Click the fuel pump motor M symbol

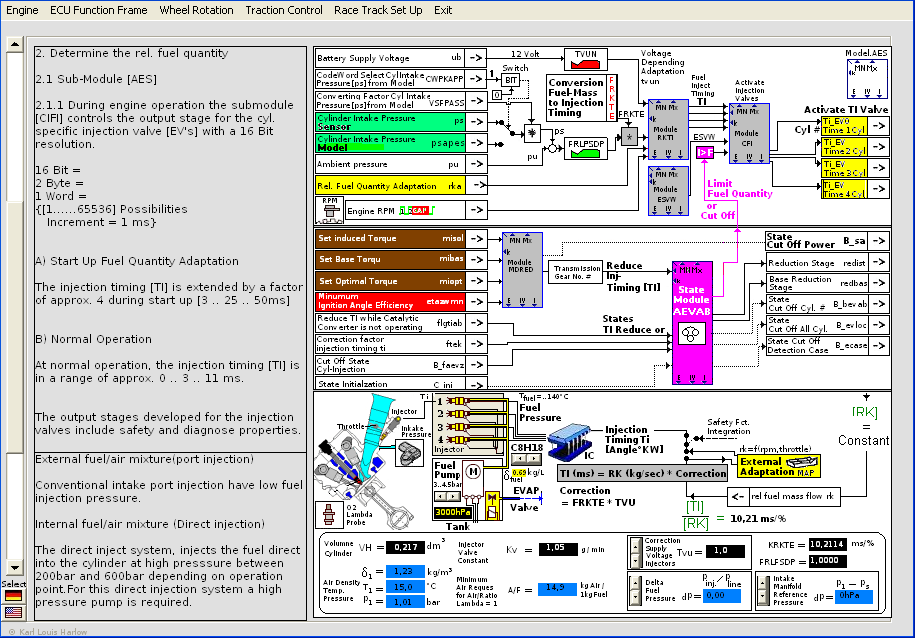tap(474, 472)
